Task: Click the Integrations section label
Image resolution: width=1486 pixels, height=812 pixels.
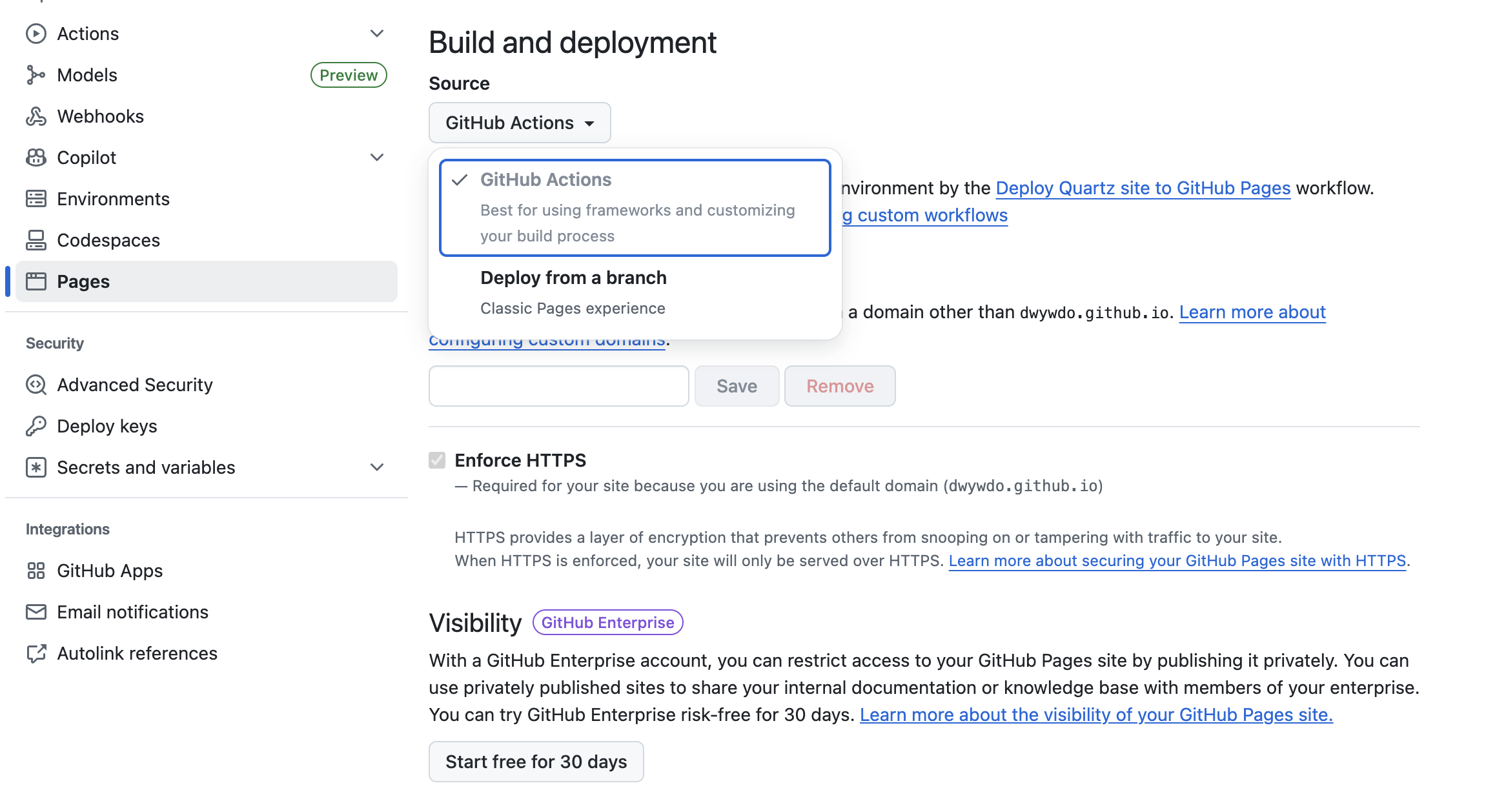Action: tap(68, 529)
